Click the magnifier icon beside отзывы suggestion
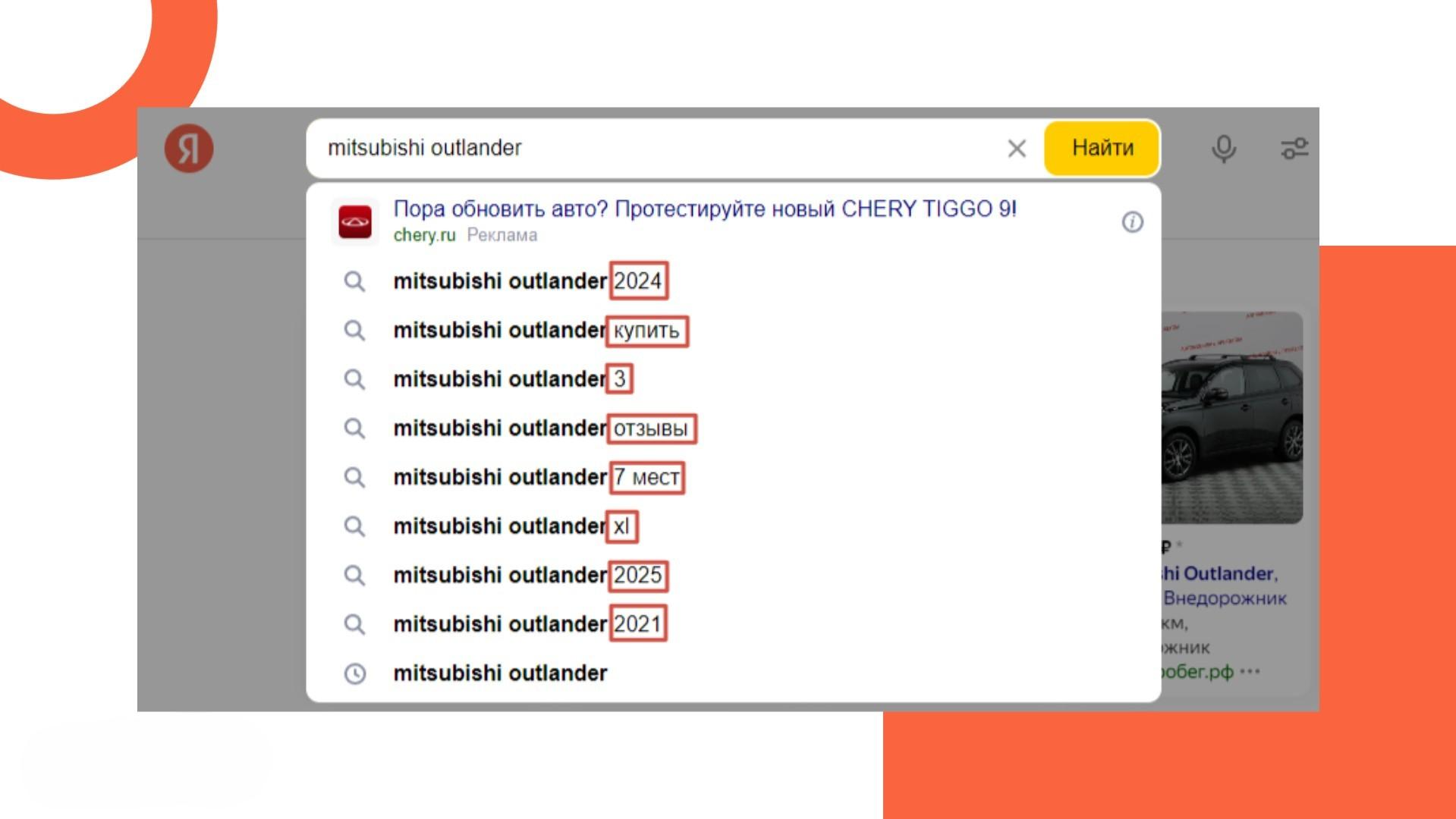 coord(354,428)
